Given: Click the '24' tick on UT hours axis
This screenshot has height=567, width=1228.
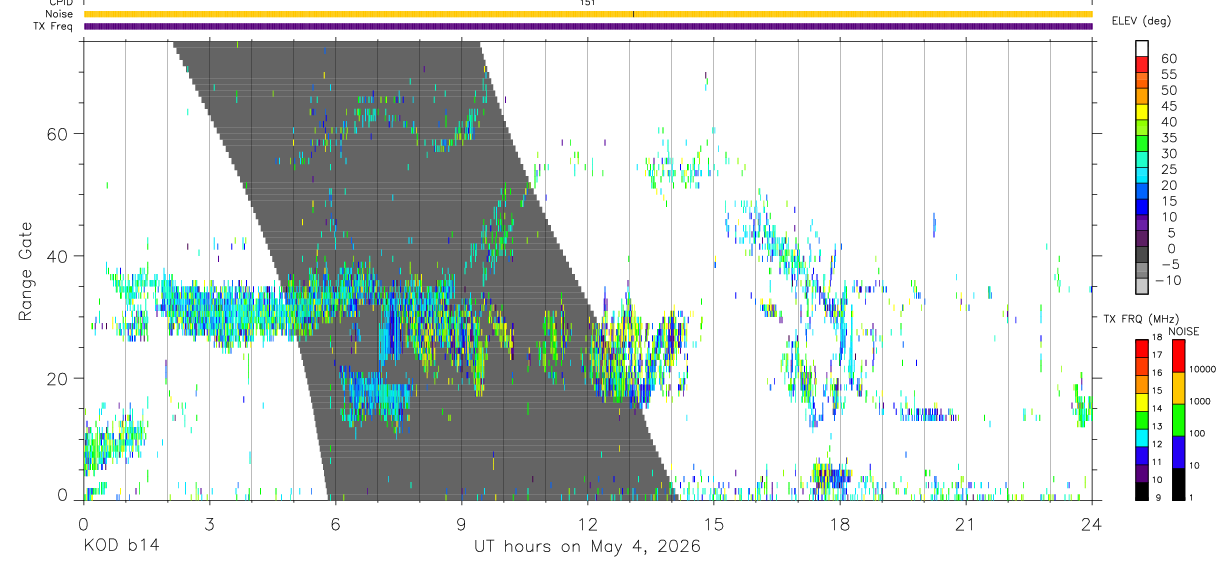Looking at the screenshot, I should pos(1092,523).
